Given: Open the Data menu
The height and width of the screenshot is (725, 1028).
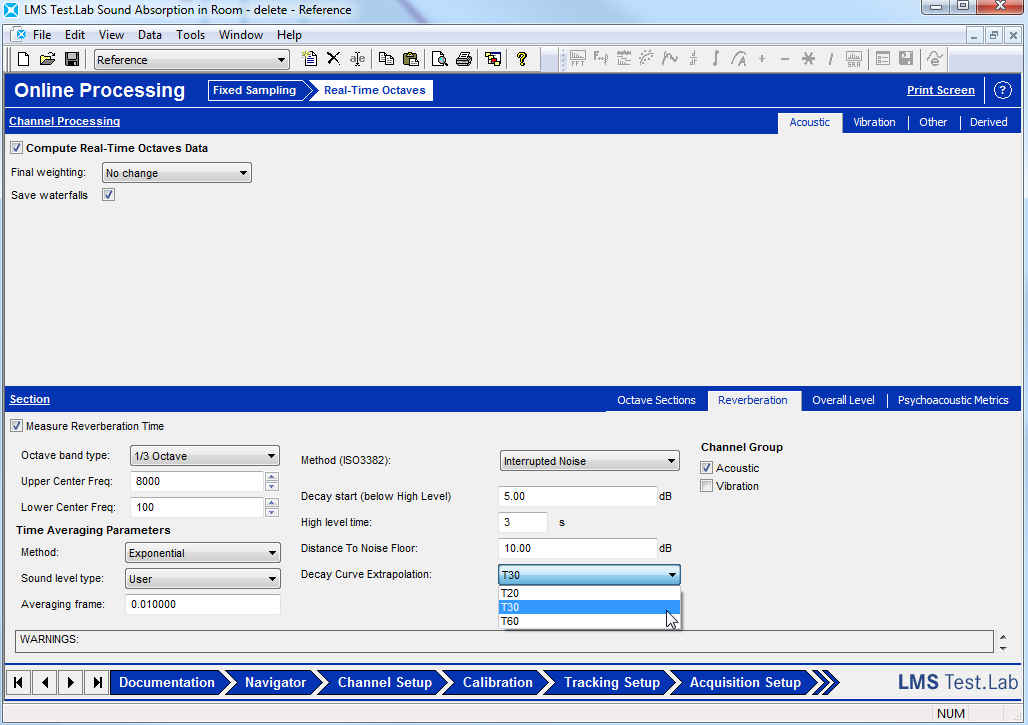Looking at the screenshot, I should (x=149, y=35).
